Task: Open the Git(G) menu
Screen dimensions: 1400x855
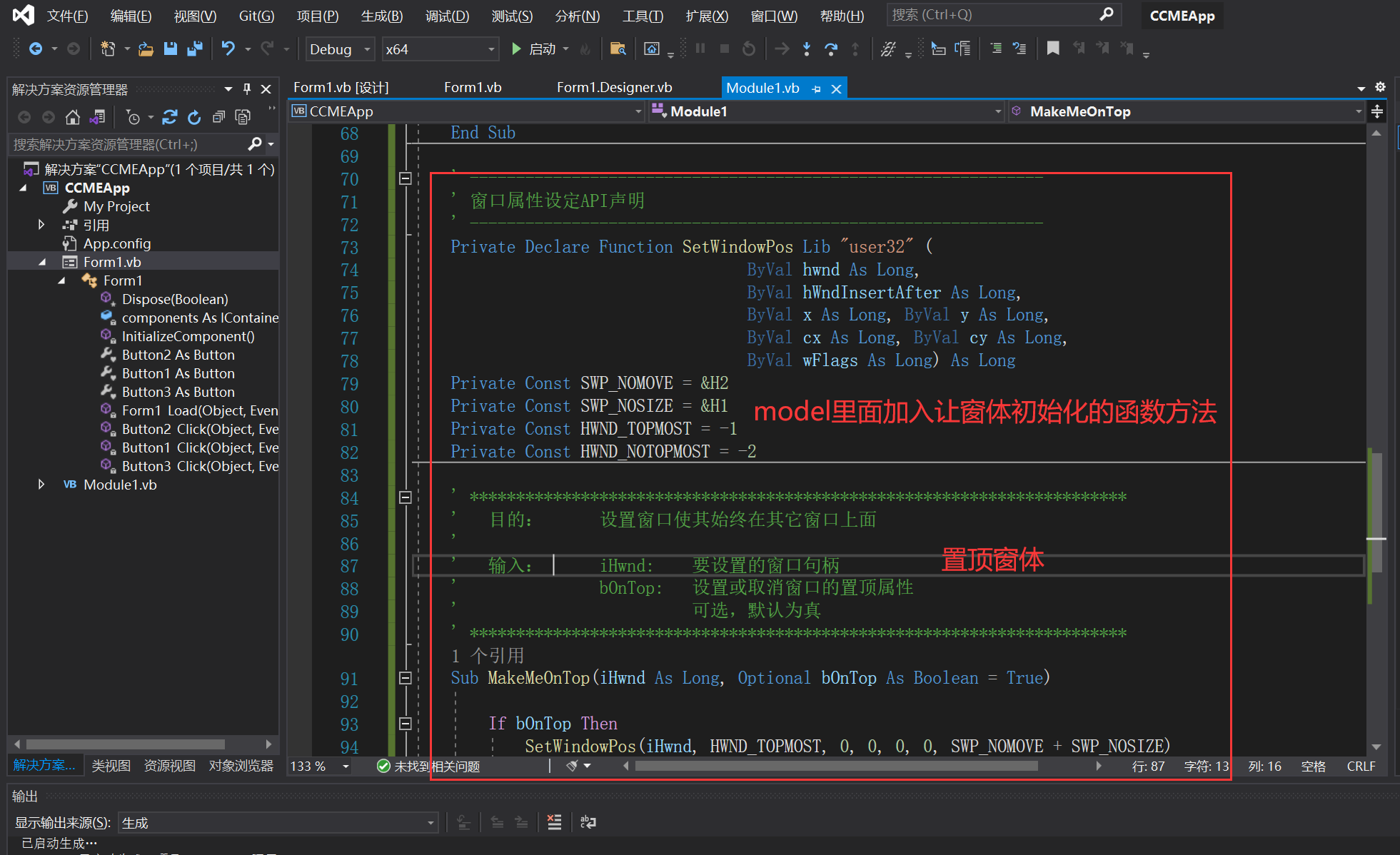Action: click(x=256, y=16)
